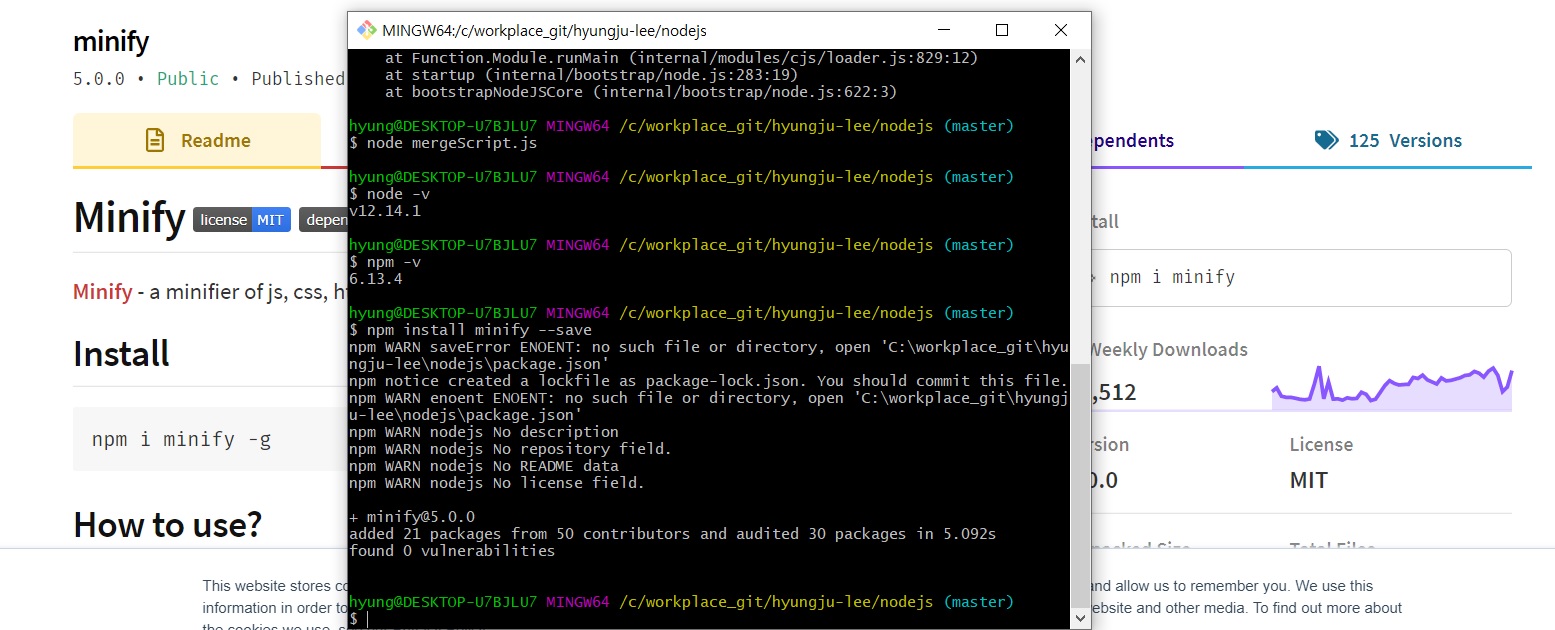The width and height of the screenshot is (1555, 630).
Task: Click the red Minify link
Action: tap(102, 292)
